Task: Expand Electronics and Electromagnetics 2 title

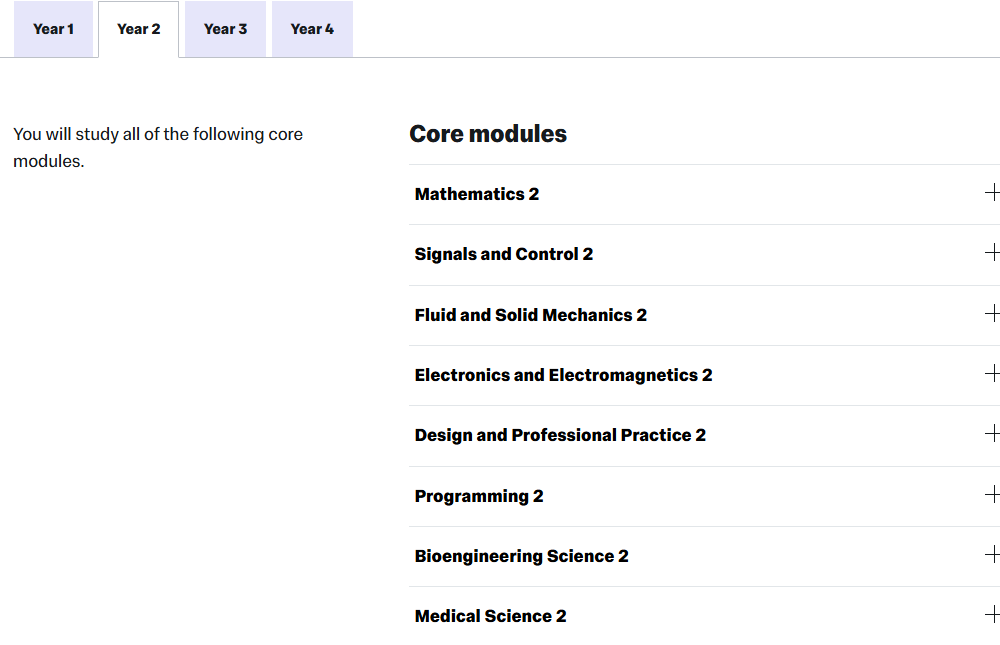Action: pyautogui.click(x=564, y=375)
